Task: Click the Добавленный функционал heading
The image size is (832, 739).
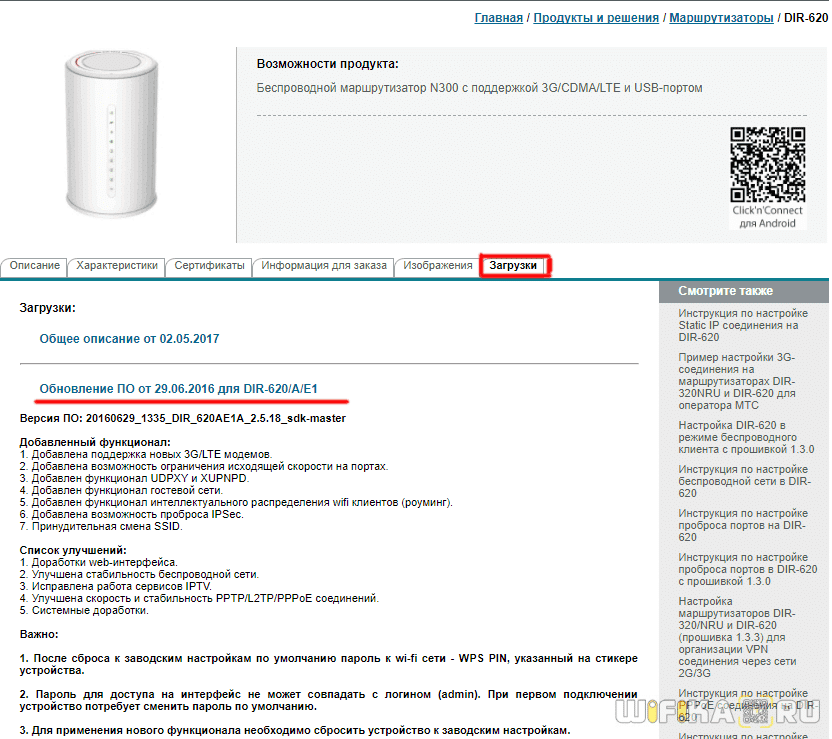Action: (95, 442)
